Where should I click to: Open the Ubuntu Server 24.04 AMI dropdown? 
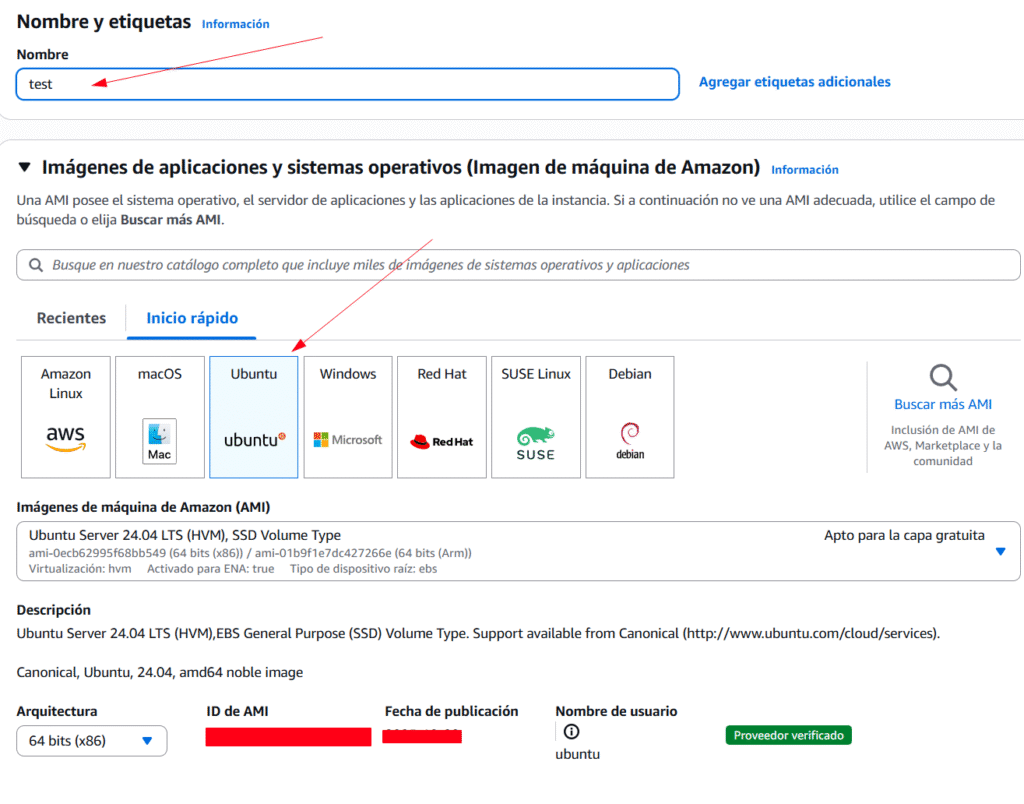tap(519, 551)
